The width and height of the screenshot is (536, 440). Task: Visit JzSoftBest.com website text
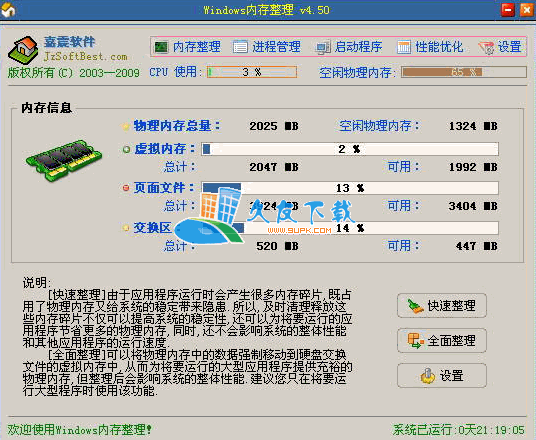(x=85, y=56)
